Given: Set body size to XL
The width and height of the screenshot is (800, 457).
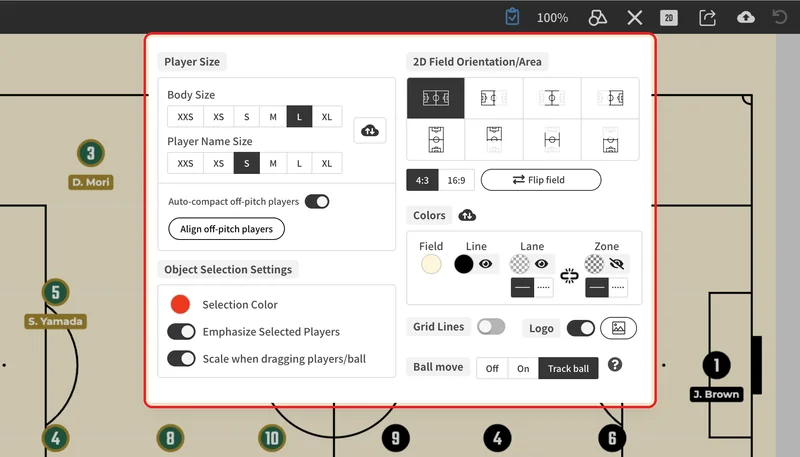Looking at the screenshot, I should (327, 117).
